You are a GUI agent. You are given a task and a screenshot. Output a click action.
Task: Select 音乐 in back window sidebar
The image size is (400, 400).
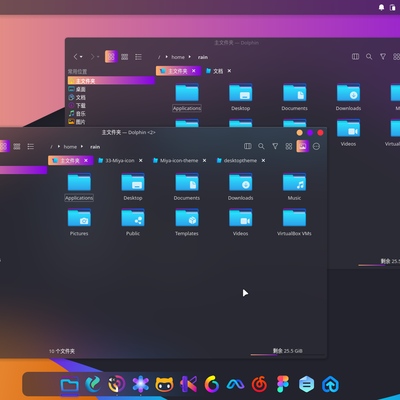point(111,113)
